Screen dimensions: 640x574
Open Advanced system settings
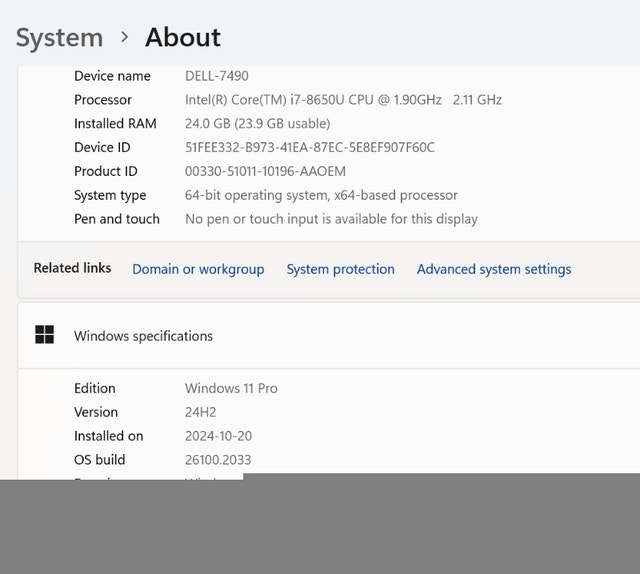tap(494, 269)
